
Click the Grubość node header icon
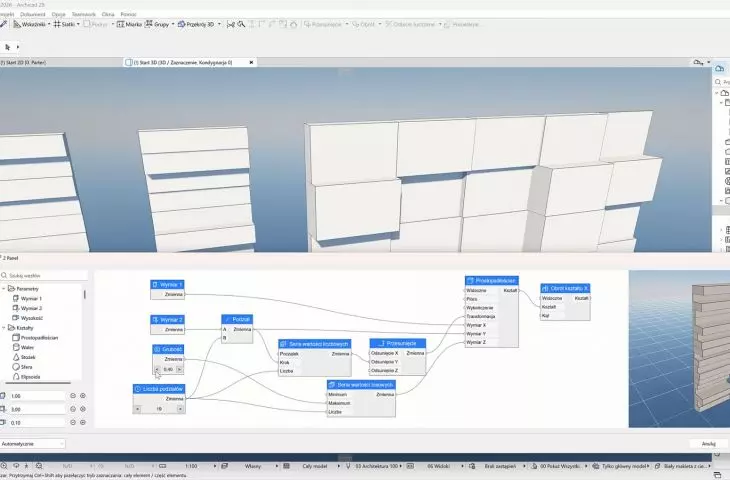pos(157,349)
